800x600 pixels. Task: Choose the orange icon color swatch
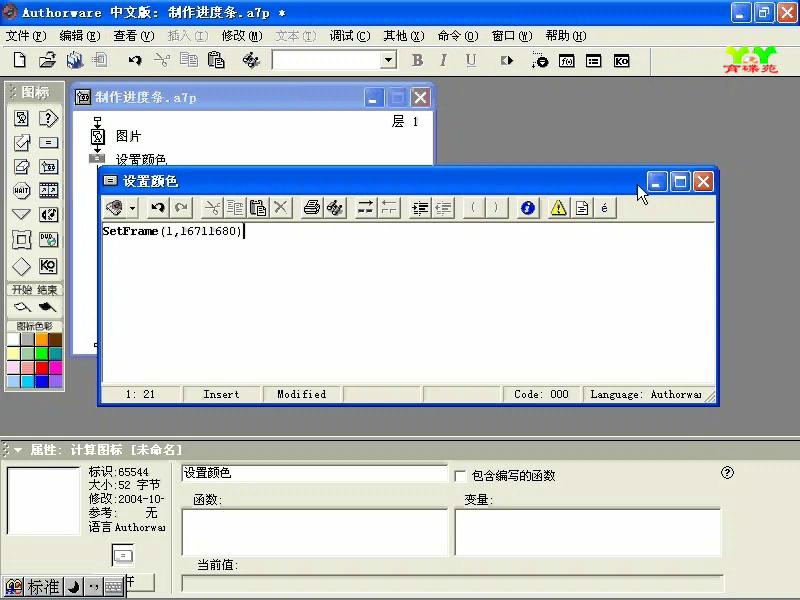[42, 339]
